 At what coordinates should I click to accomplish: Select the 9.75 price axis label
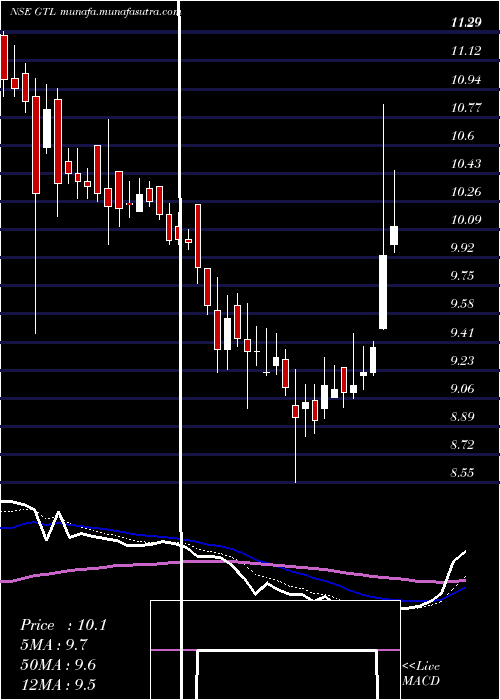[462, 276]
